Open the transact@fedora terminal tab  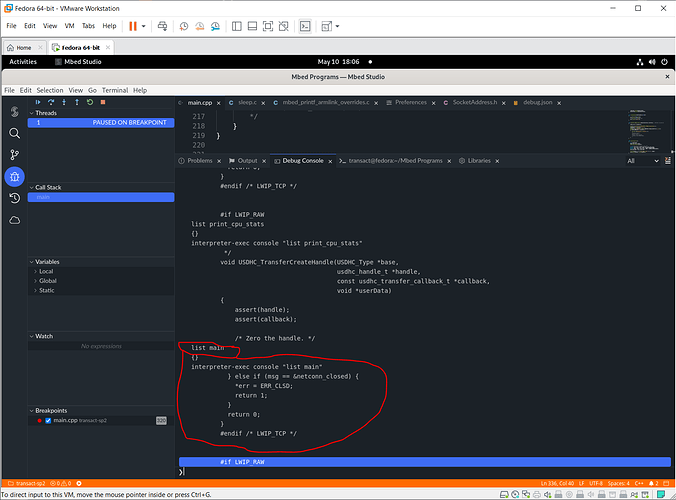coord(395,161)
